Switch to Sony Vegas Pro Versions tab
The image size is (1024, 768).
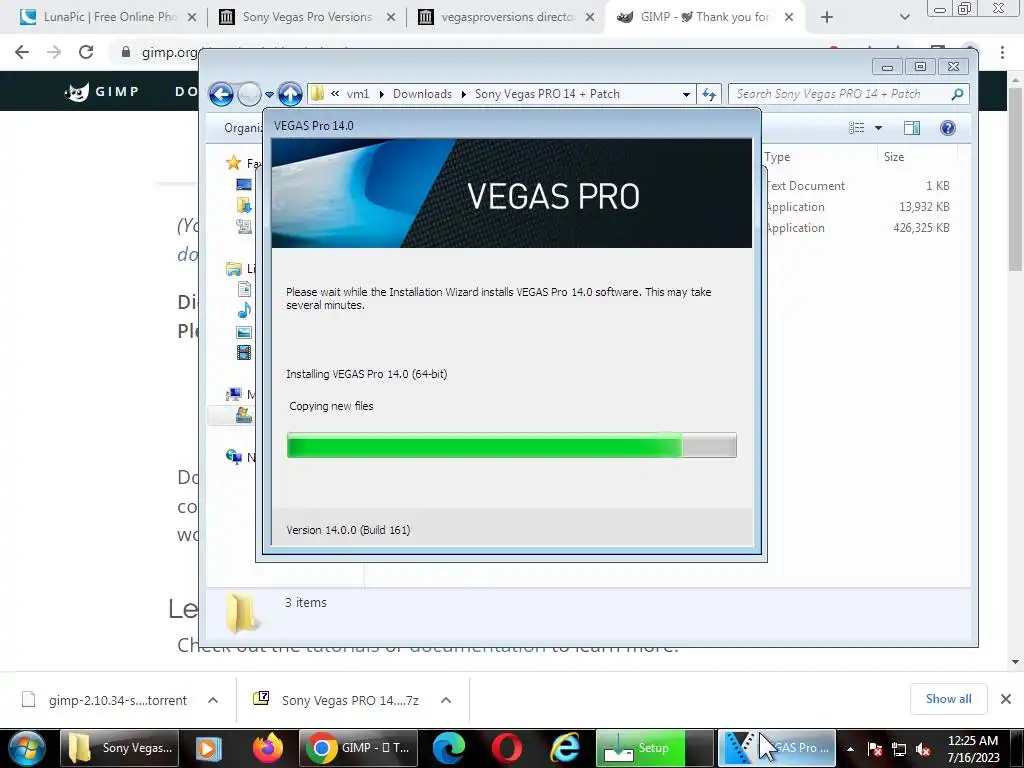306,17
